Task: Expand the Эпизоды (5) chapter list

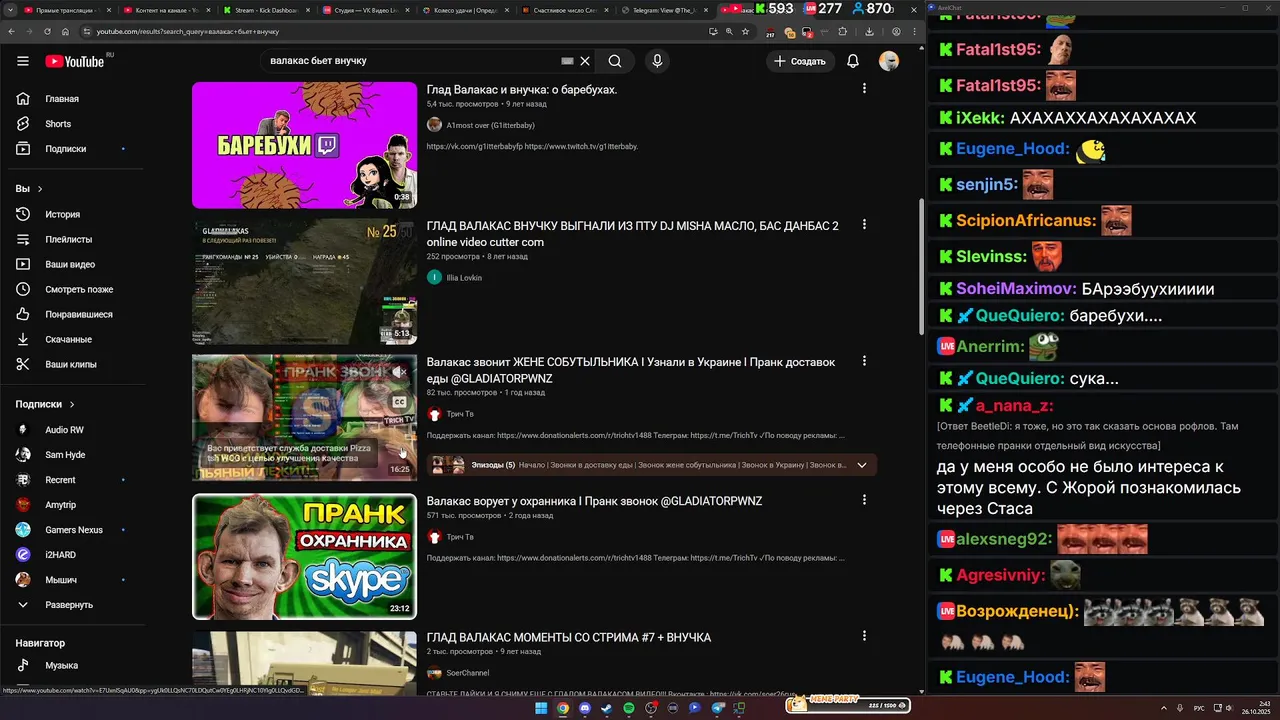Action: (862, 465)
